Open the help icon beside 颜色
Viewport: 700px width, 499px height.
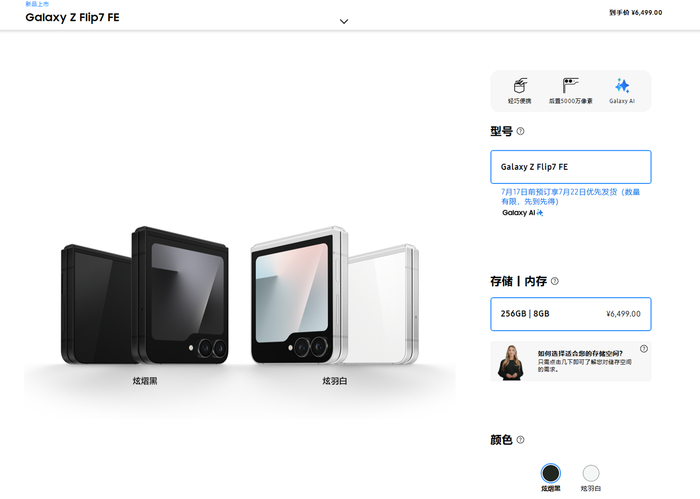click(x=521, y=440)
